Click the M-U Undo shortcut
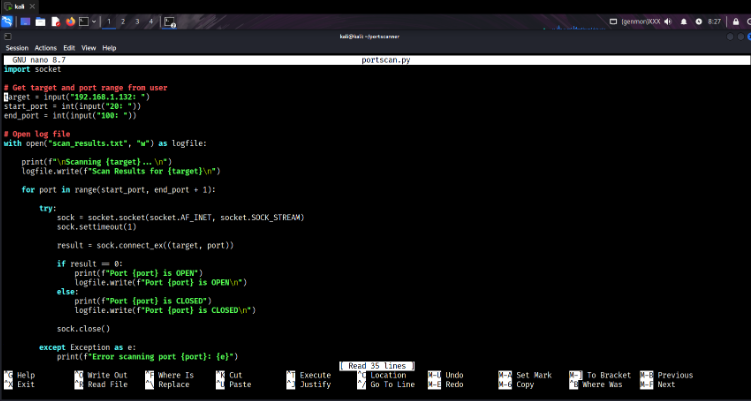Viewport: 751px width, 401px height. [x=445, y=375]
